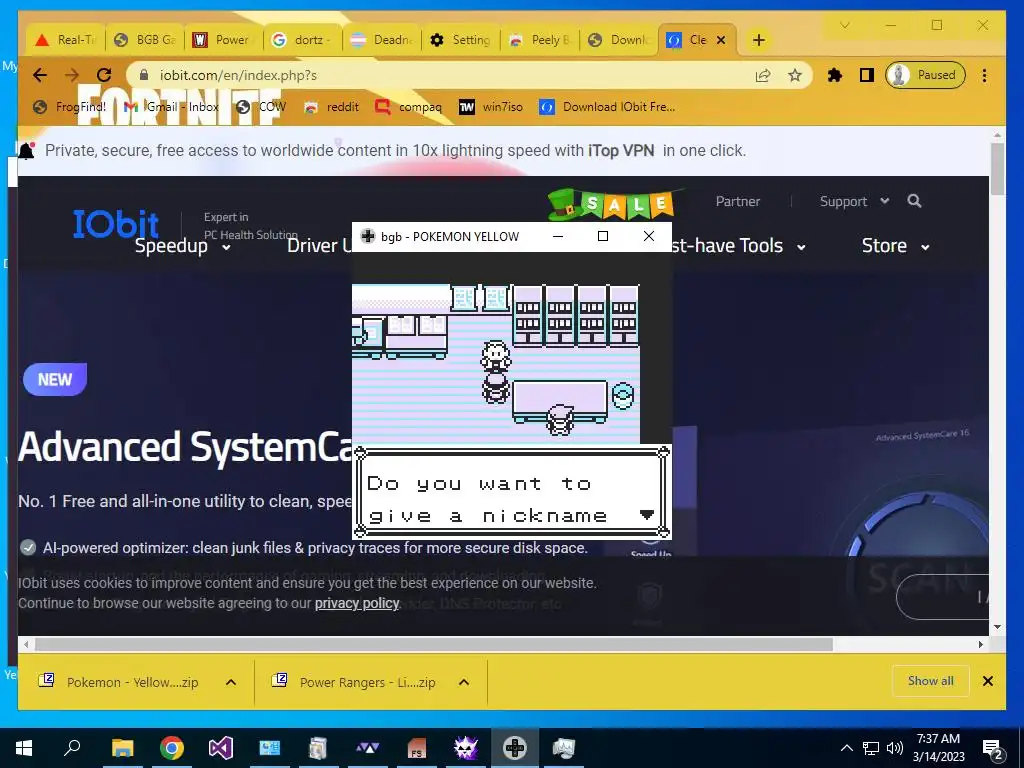Toggle the Chrome side panel icon
This screenshot has width=1024, height=768.
pos(867,75)
